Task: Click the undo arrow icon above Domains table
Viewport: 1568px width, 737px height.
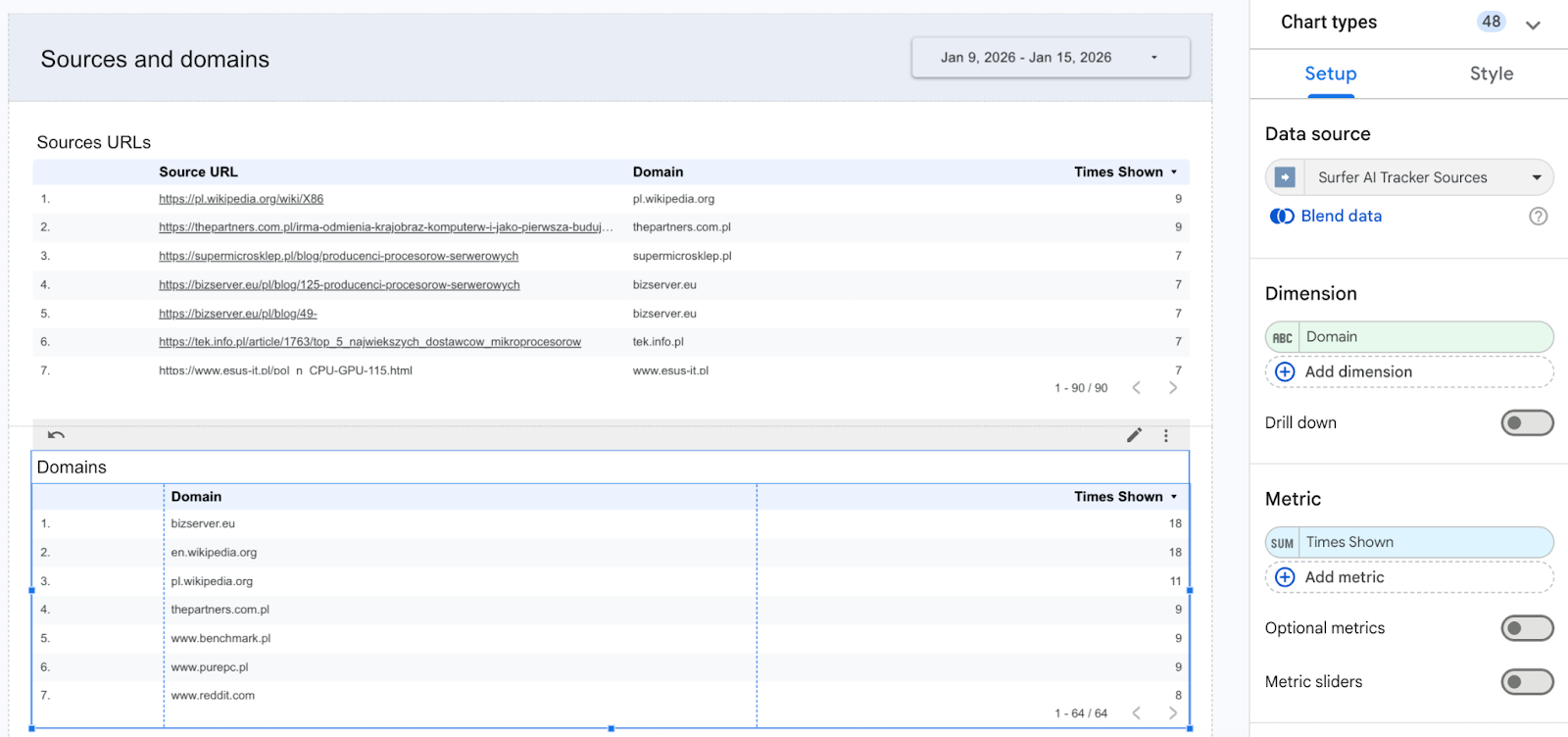Action: point(56,435)
